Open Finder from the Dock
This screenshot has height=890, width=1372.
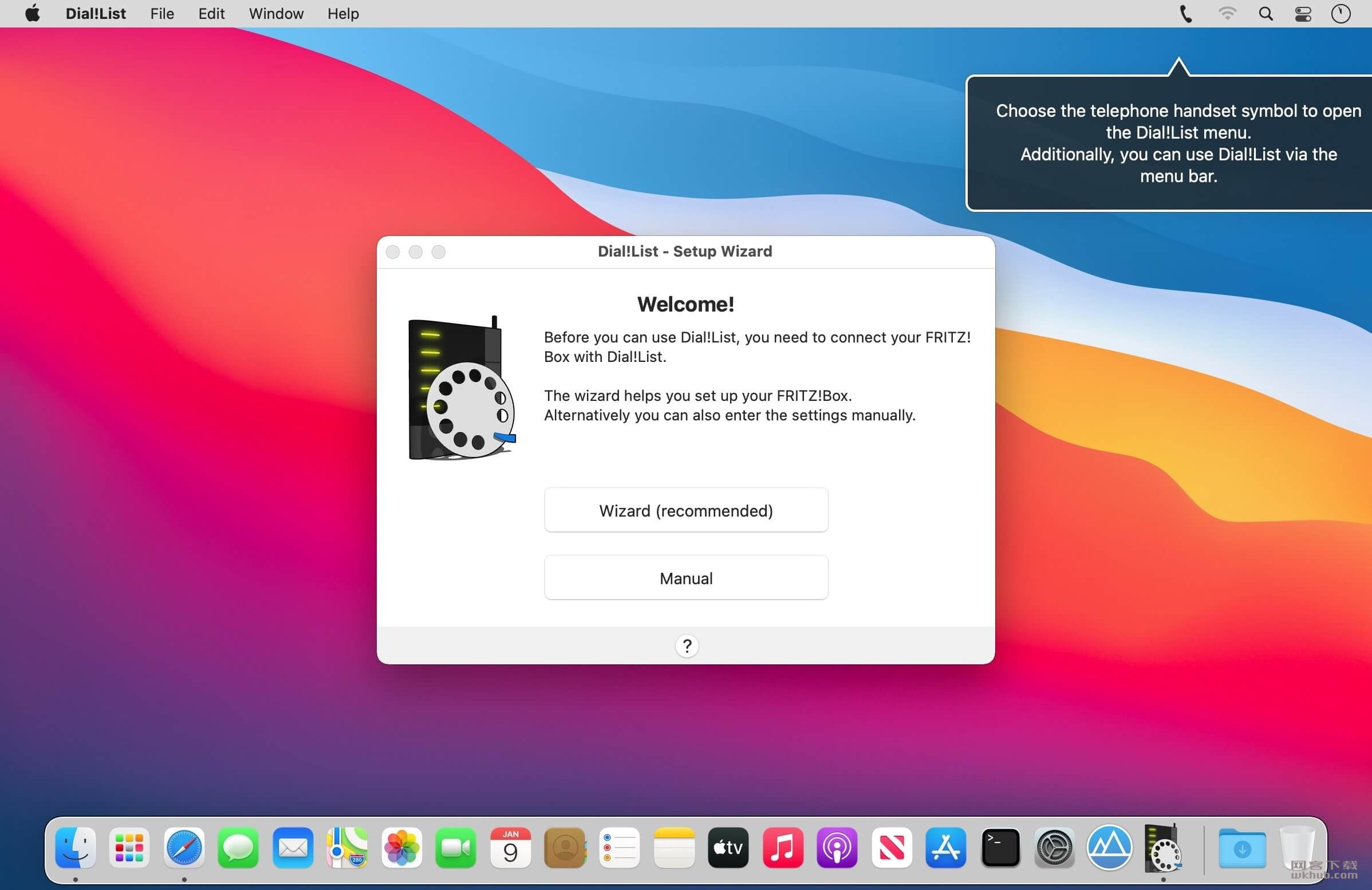76,848
